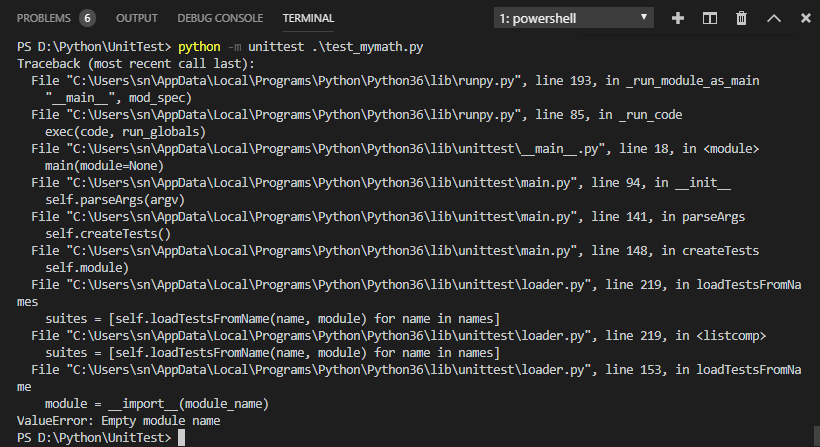The image size is (820, 447).
Task: Click 'exec(code, run_globals)' line
Action: click(126, 132)
